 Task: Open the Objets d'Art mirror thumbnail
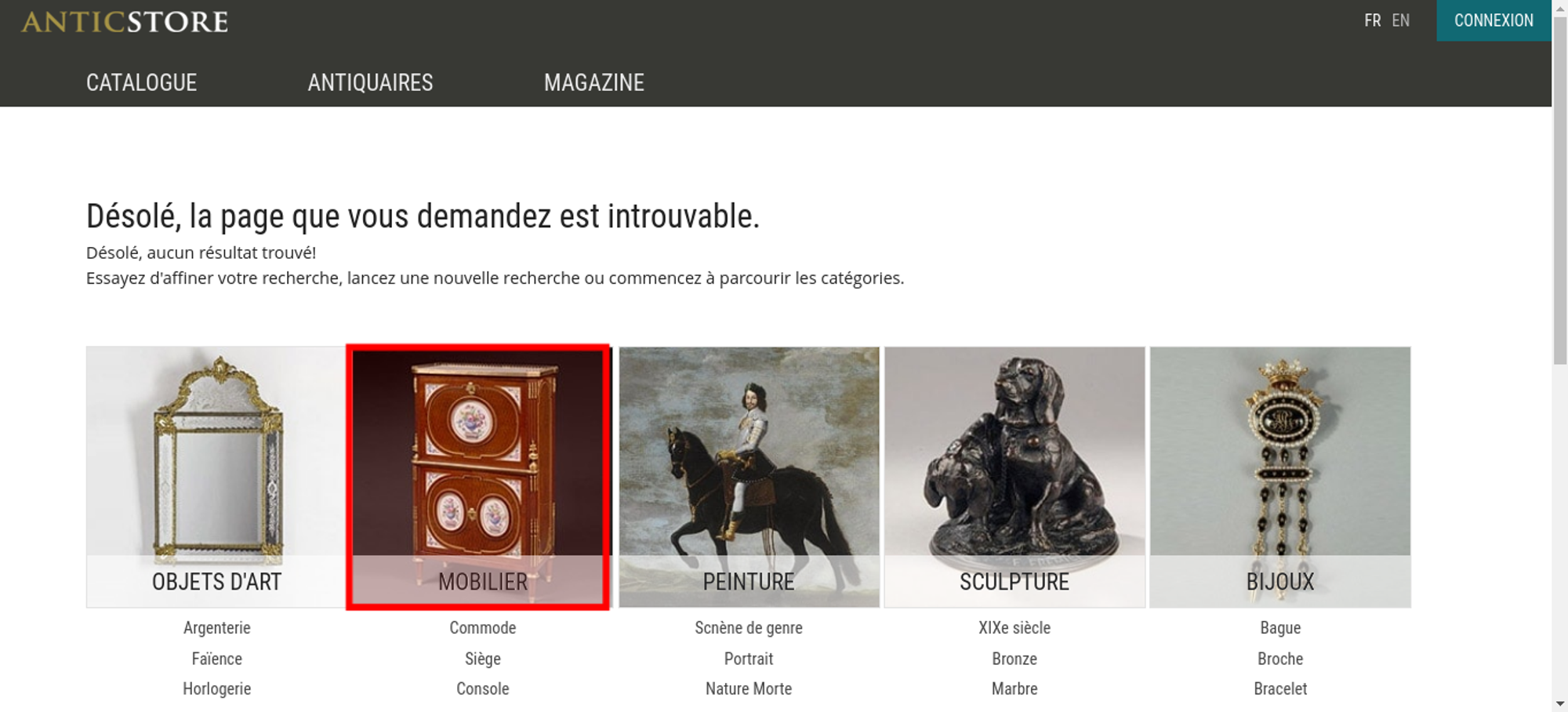point(216,477)
